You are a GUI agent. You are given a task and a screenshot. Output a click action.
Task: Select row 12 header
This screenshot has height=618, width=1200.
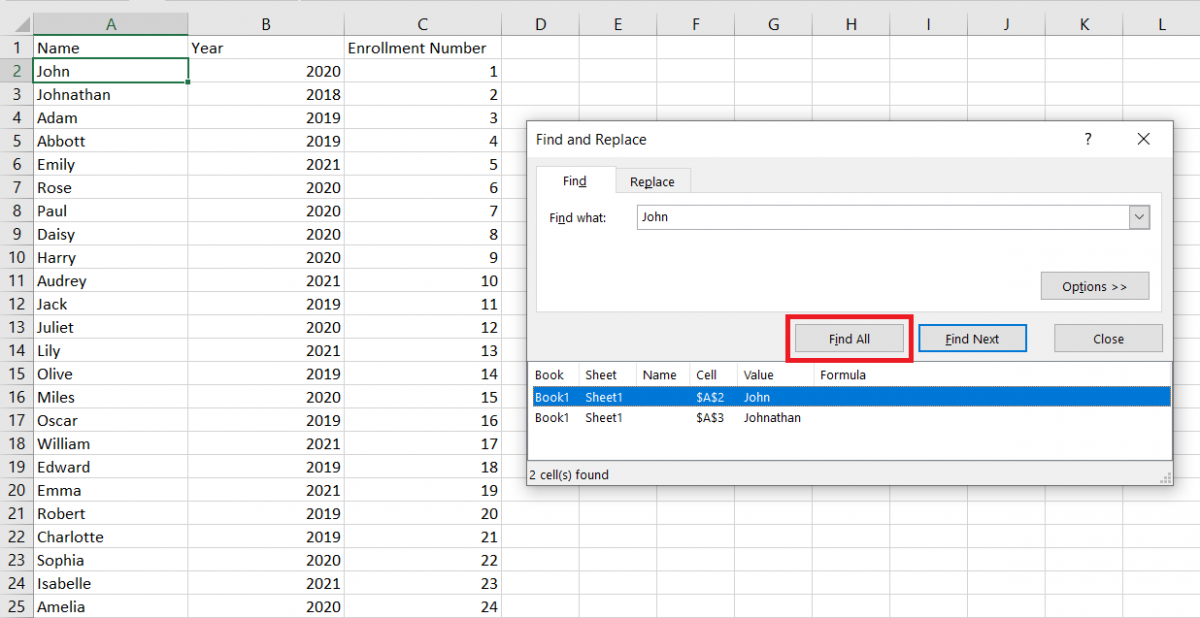click(16, 304)
